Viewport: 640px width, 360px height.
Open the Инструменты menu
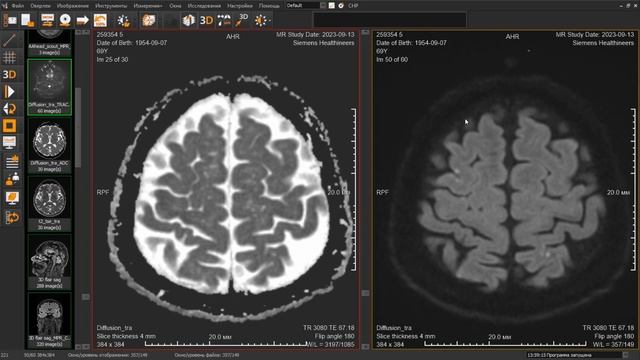(x=111, y=6)
